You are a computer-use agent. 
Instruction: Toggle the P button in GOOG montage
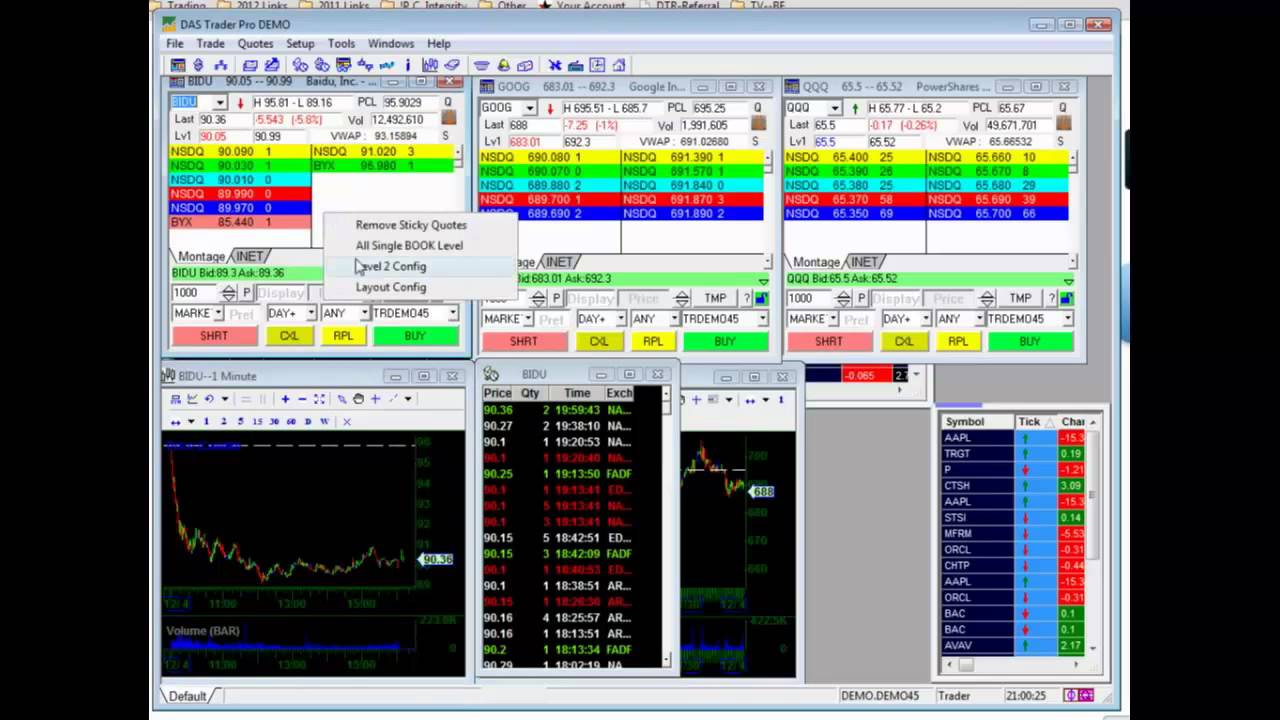(556, 299)
